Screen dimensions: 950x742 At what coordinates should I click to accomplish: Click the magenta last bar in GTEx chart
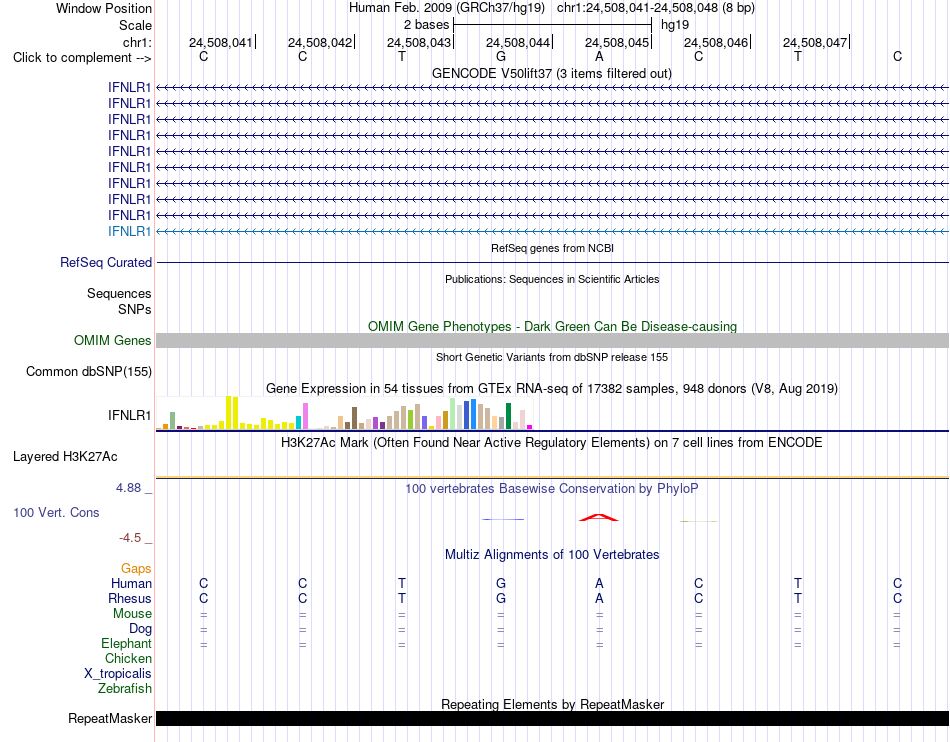(x=530, y=427)
